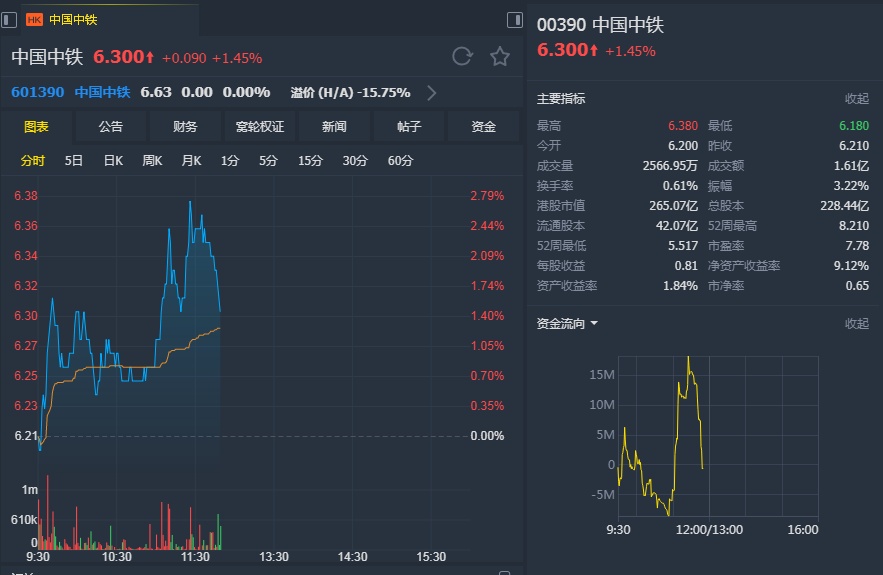Image resolution: width=883 pixels, height=575 pixels.
Task: Click the 中国中铁 window title tab
Action: tap(73, 19)
